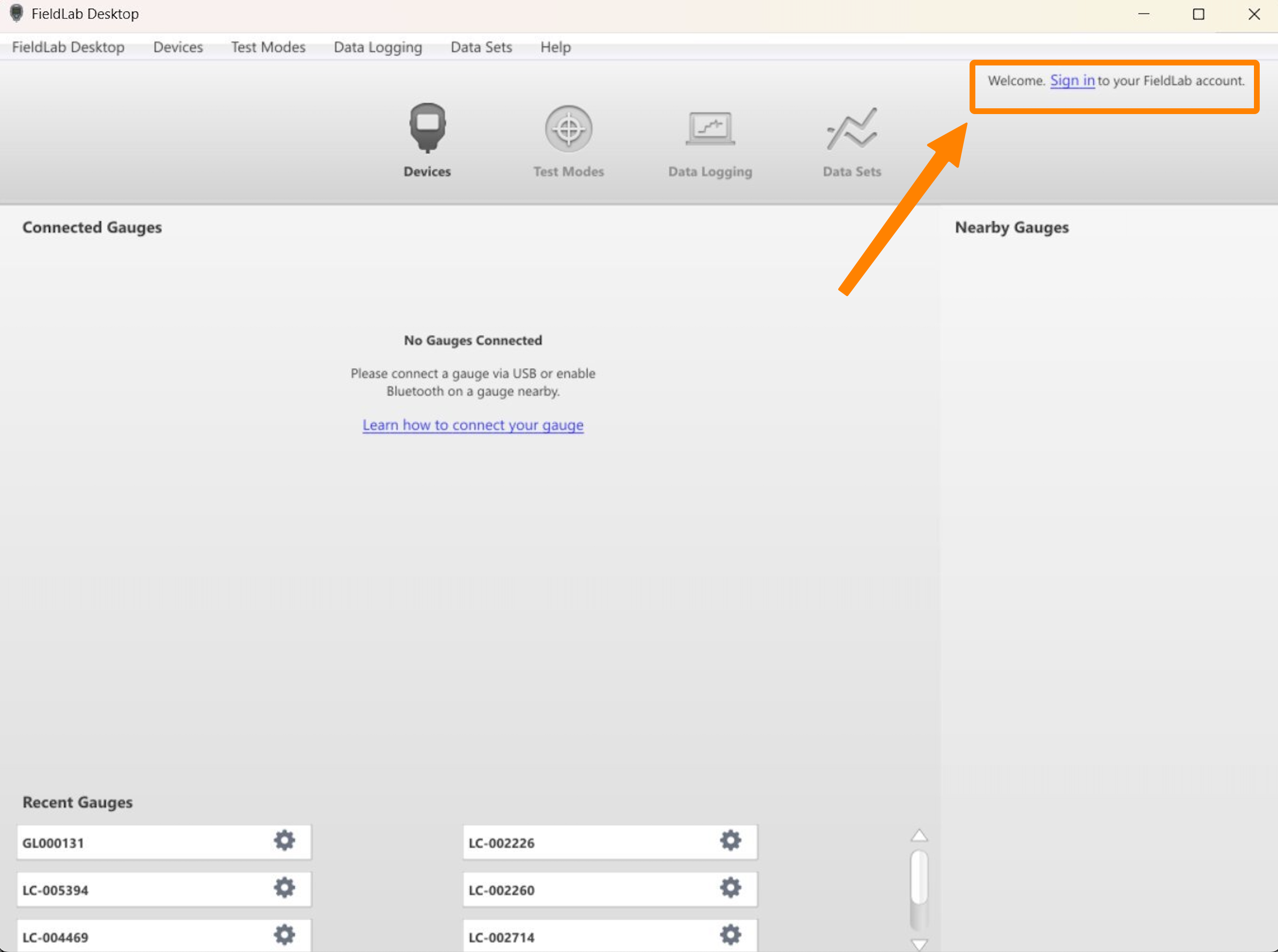The image size is (1278, 952).
Task: Maximize the FieldLab Desktop window
Action: [x=1198, y=14]
